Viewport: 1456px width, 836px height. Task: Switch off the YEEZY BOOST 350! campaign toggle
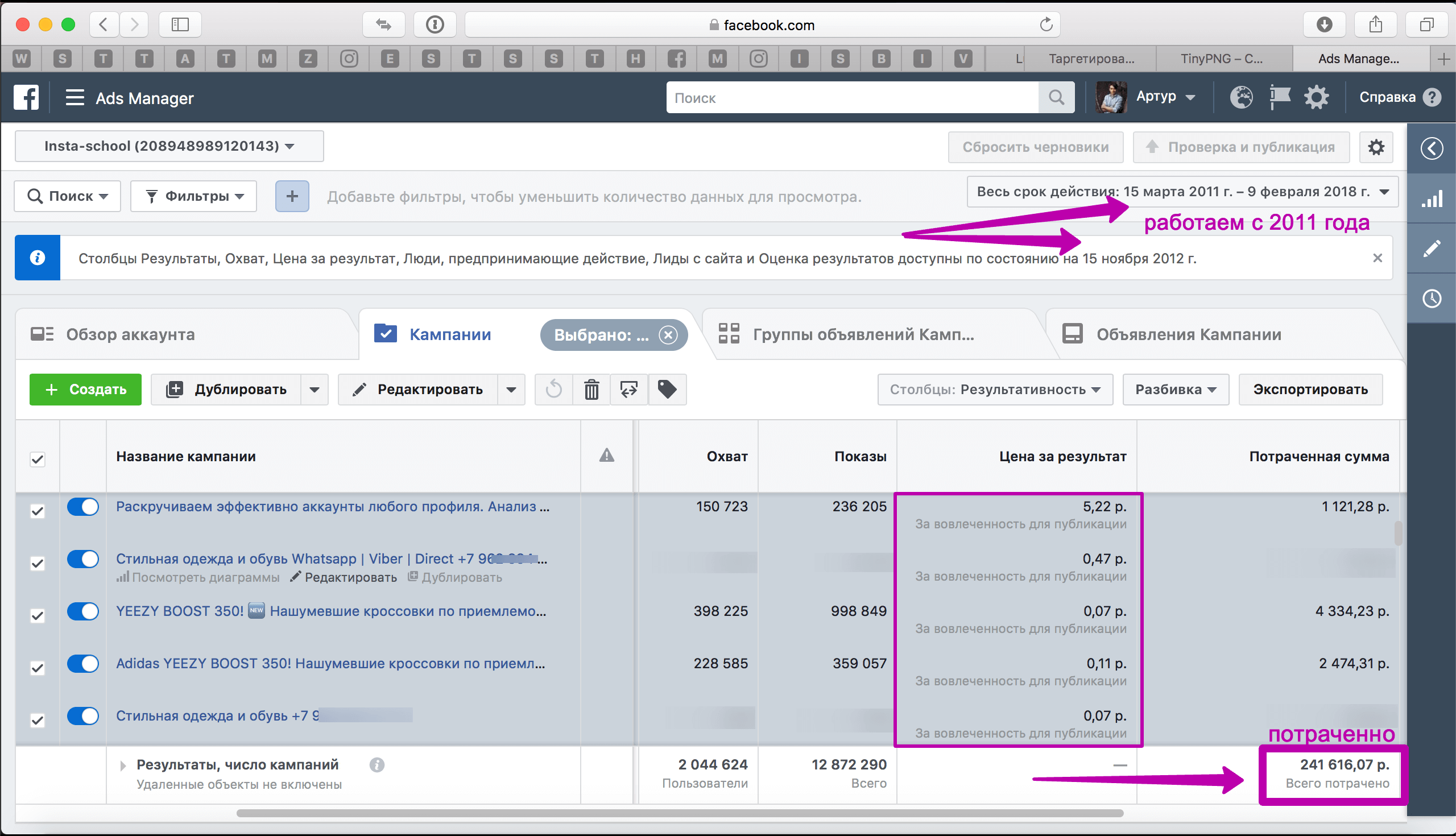tap(82, 611)
